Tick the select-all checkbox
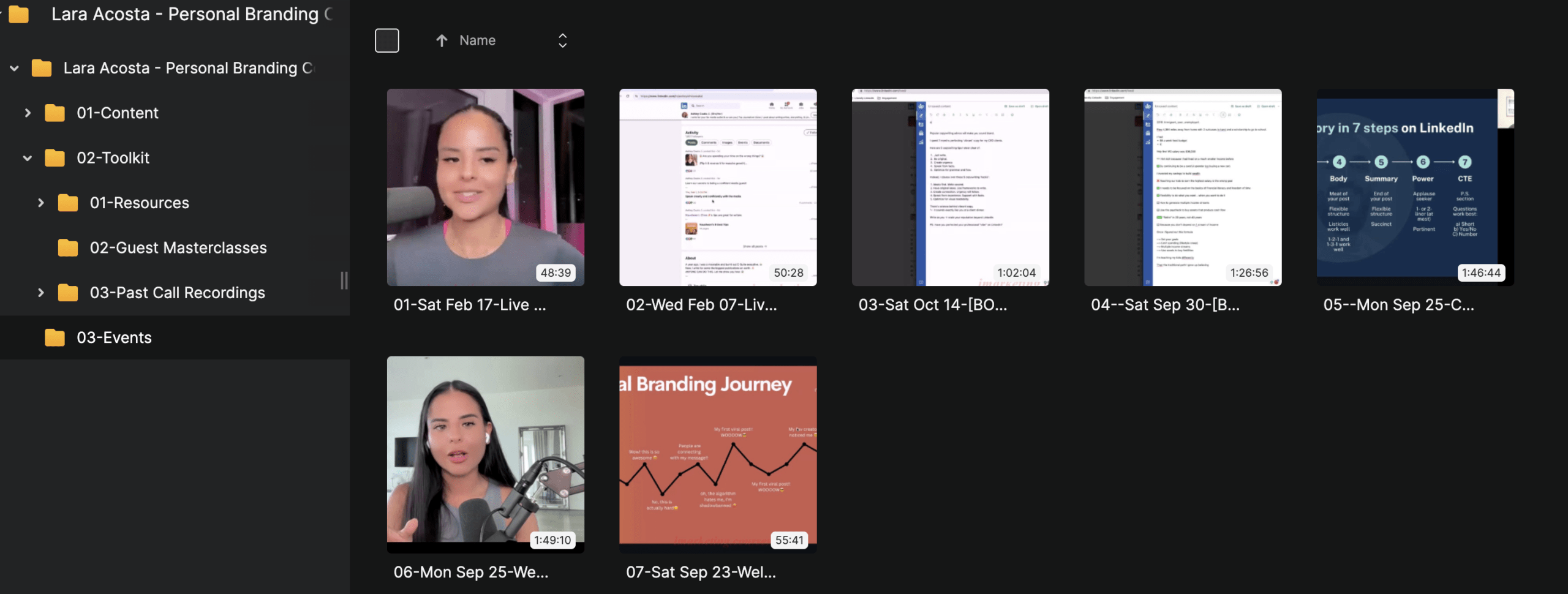Screen dimensions: 1568x594 point(387,40)
